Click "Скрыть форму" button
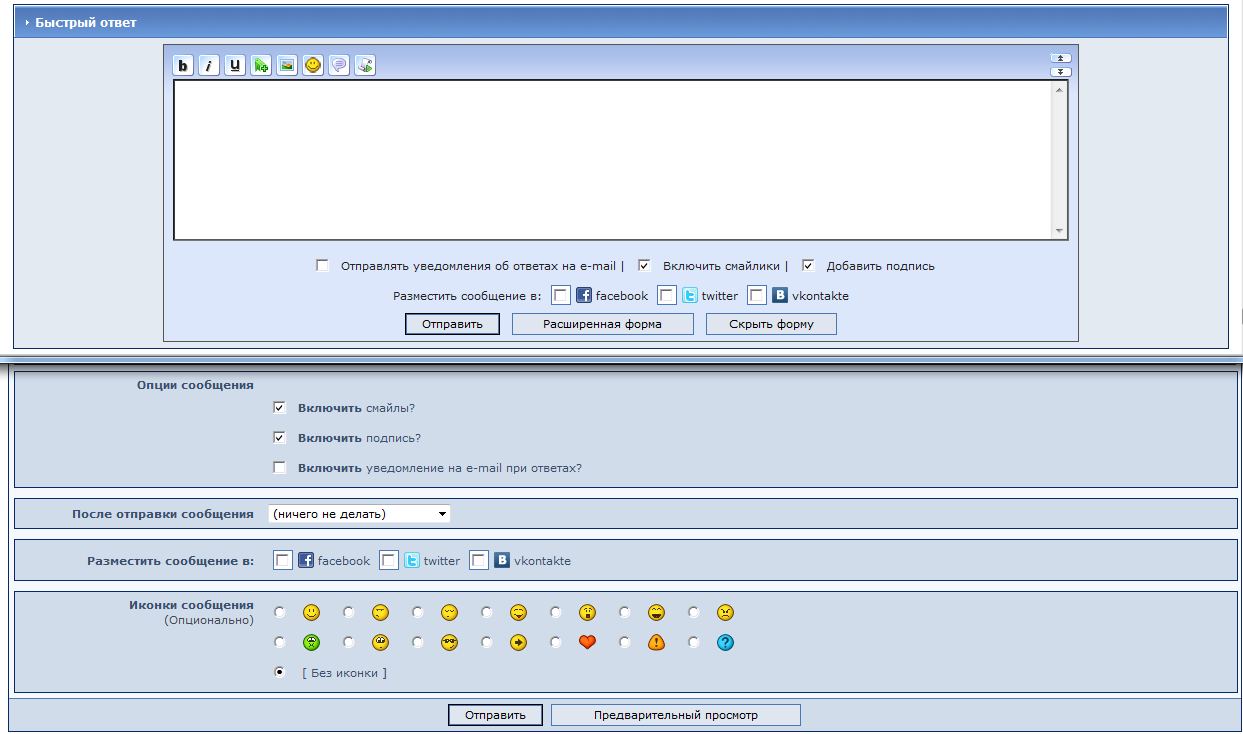Image resolution: width=1243 pixels, height=734 pixels. click(771, 324)
